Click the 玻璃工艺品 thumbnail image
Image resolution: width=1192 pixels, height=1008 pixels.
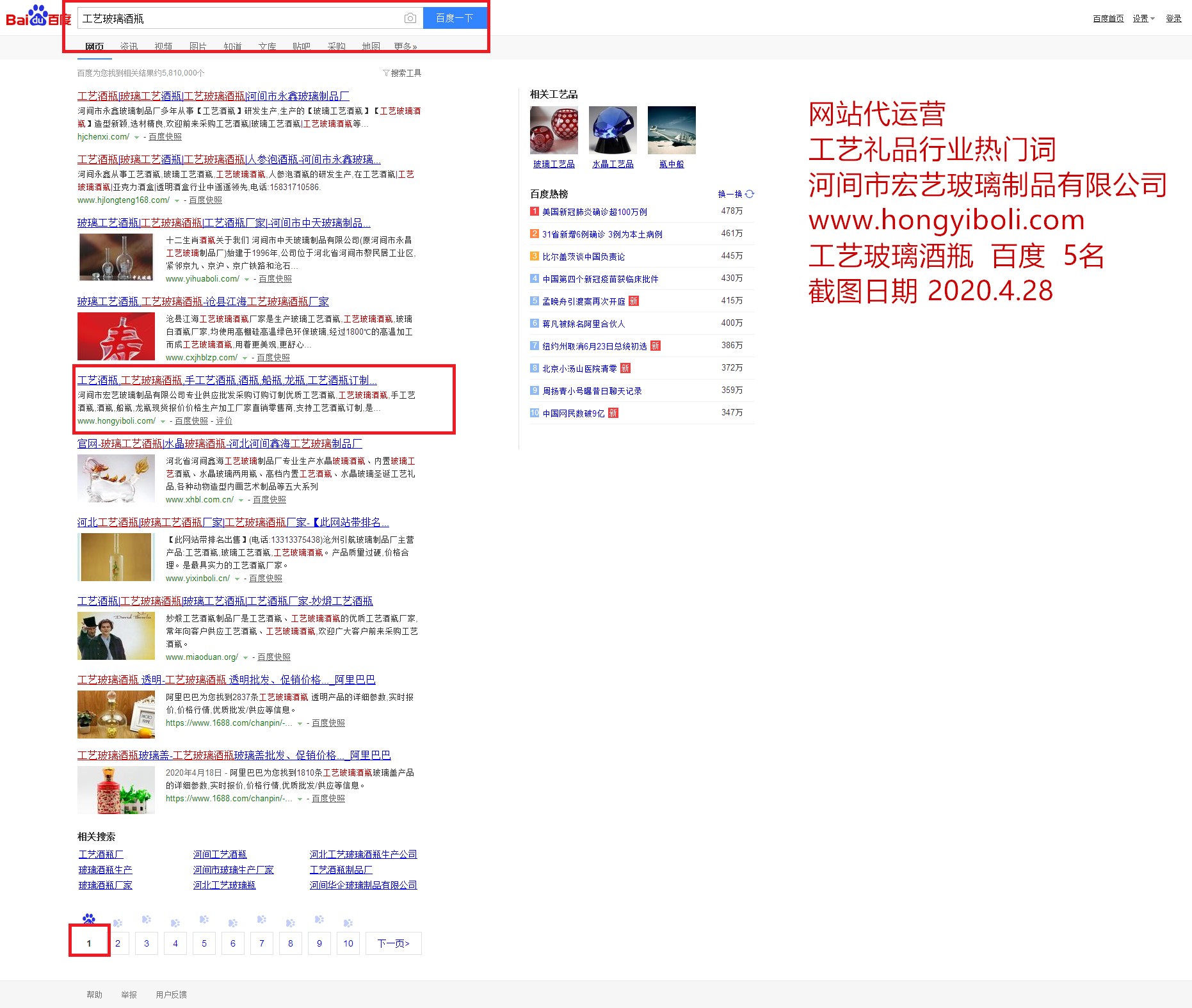(x=554, y=130)
